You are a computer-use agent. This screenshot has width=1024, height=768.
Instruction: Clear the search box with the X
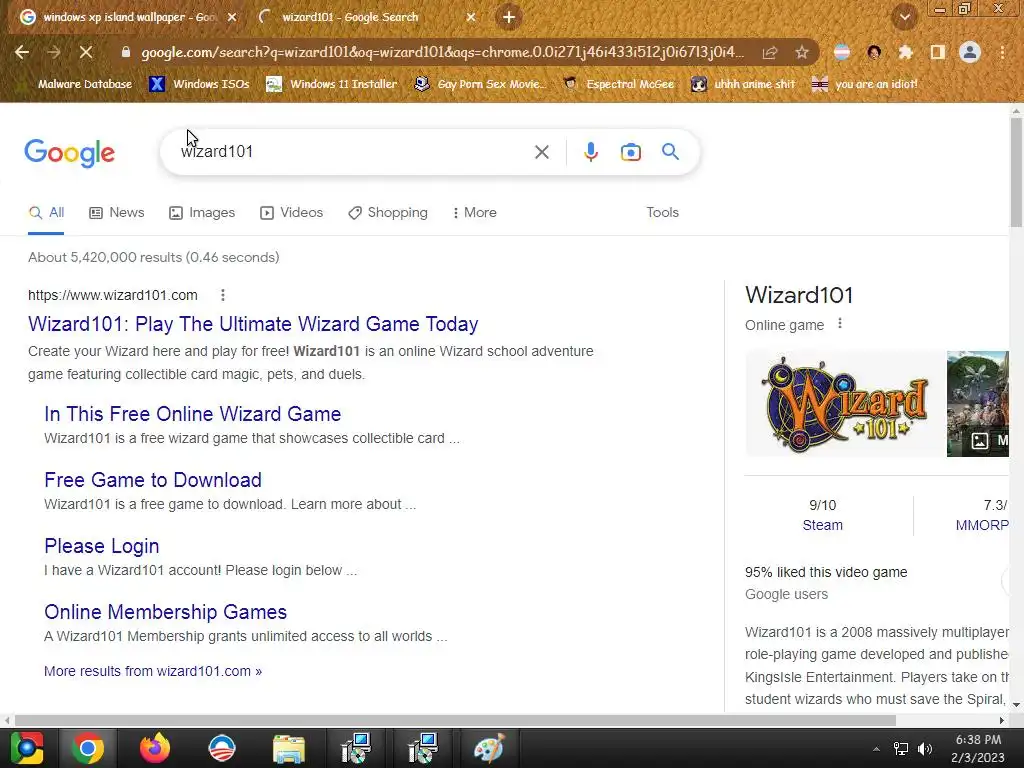point(541,152)
